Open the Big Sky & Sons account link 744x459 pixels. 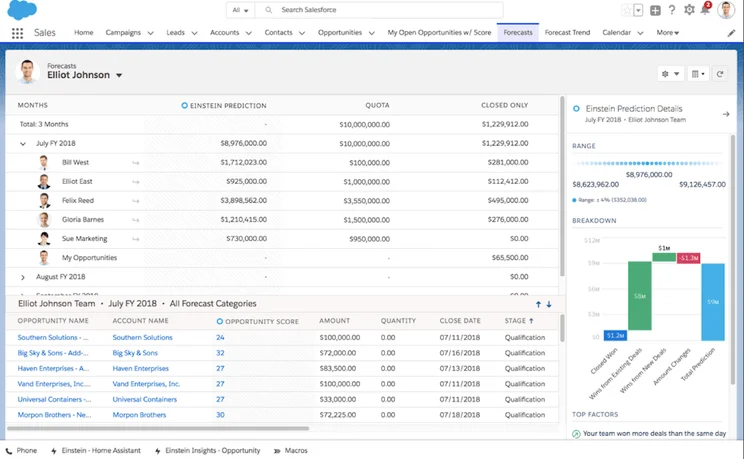135,353
